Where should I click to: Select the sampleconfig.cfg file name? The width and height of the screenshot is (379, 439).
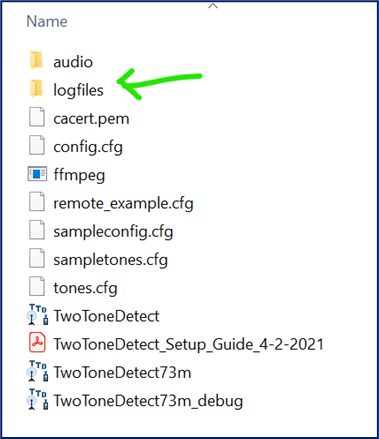tap(113, 232)
